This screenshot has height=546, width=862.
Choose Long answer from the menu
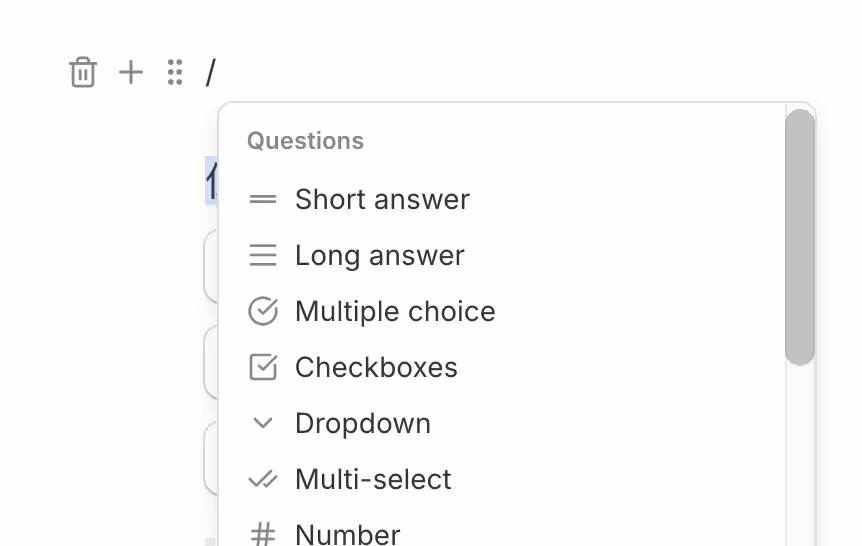379,256
